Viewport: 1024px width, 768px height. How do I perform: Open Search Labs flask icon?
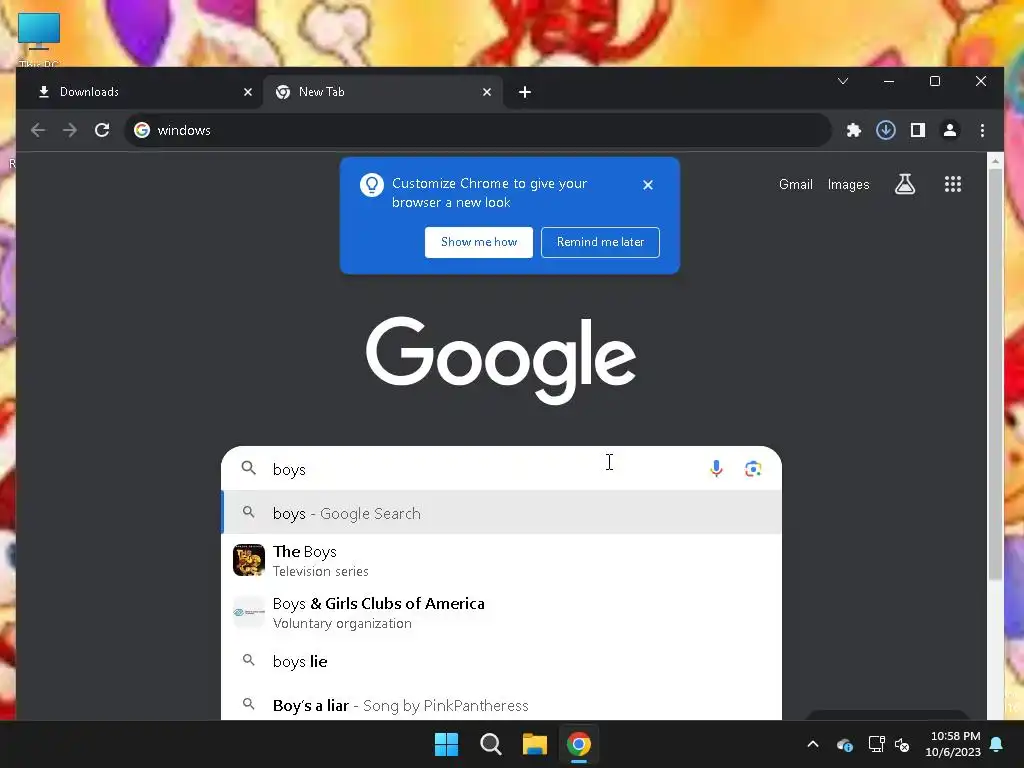[904, 184]
